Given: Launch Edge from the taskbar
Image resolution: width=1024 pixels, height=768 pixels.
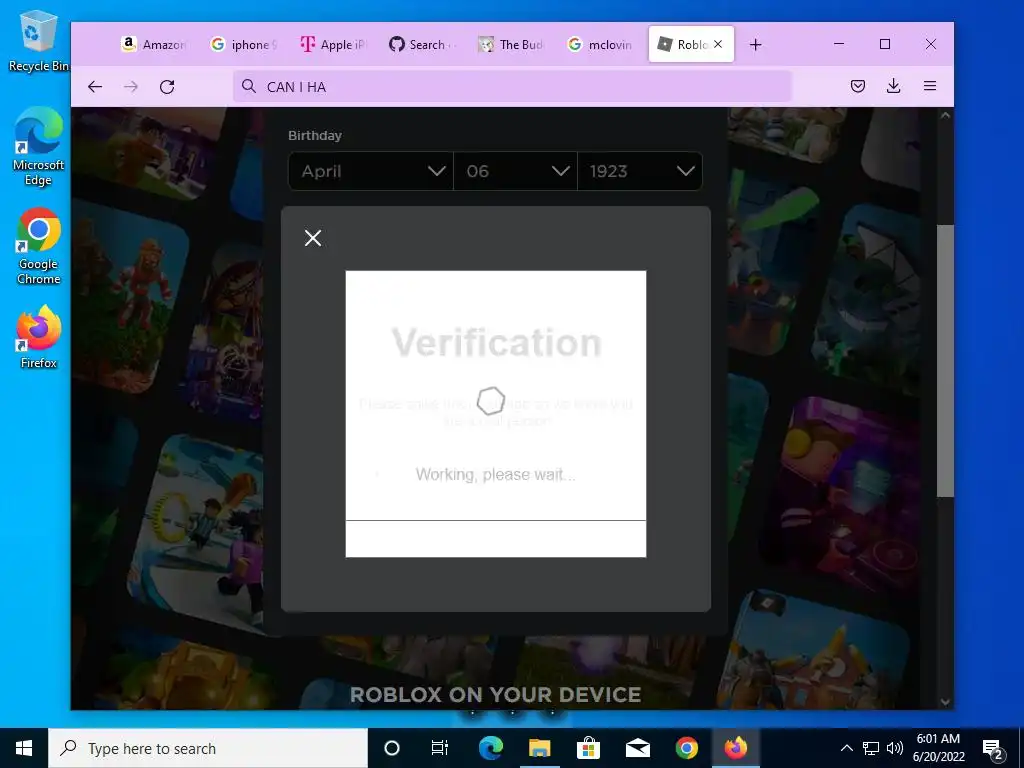Looking at the screenshot, I should (x=490, y=748).
